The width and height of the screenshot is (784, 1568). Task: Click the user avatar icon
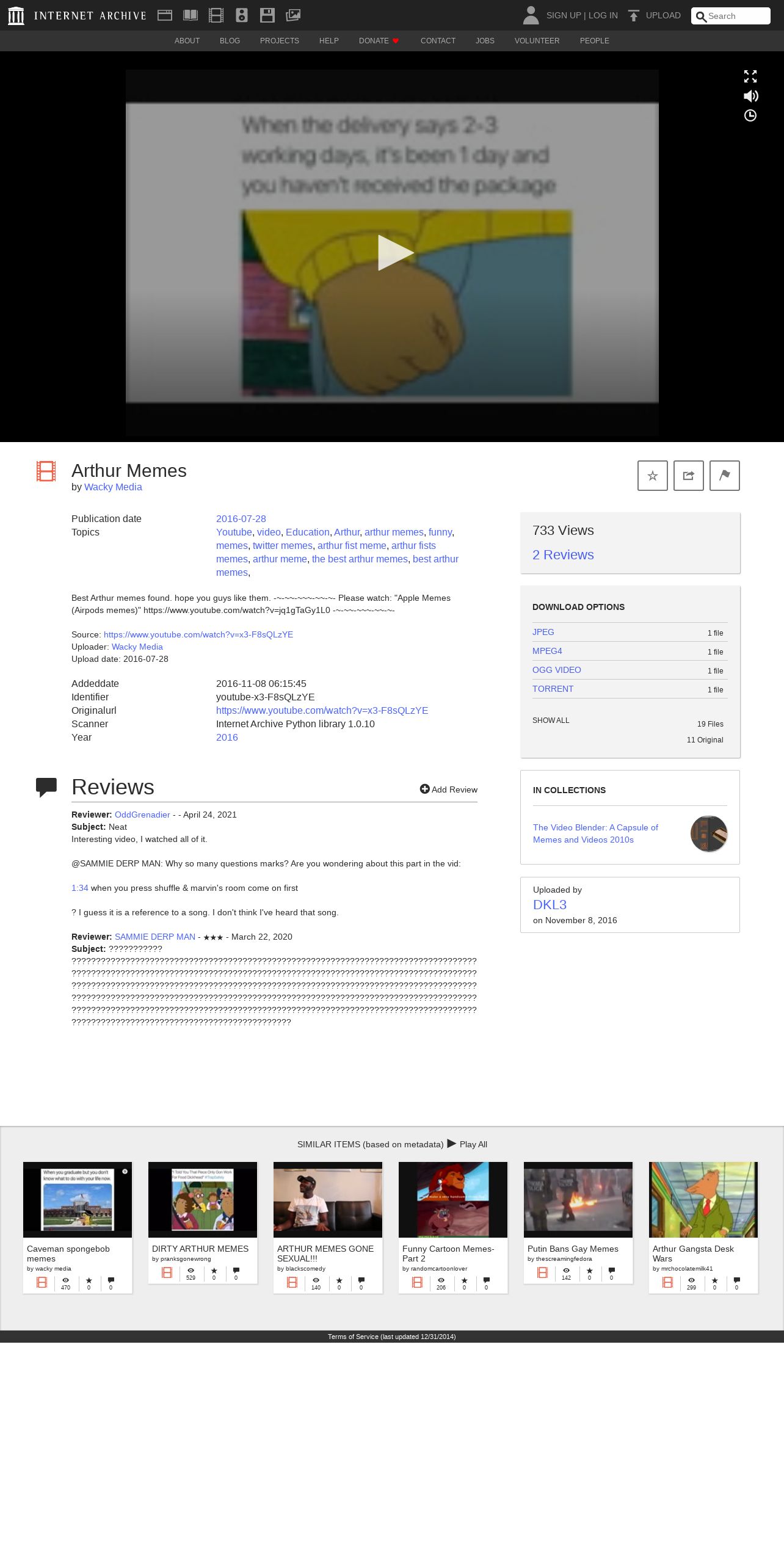tap(531, 15)
